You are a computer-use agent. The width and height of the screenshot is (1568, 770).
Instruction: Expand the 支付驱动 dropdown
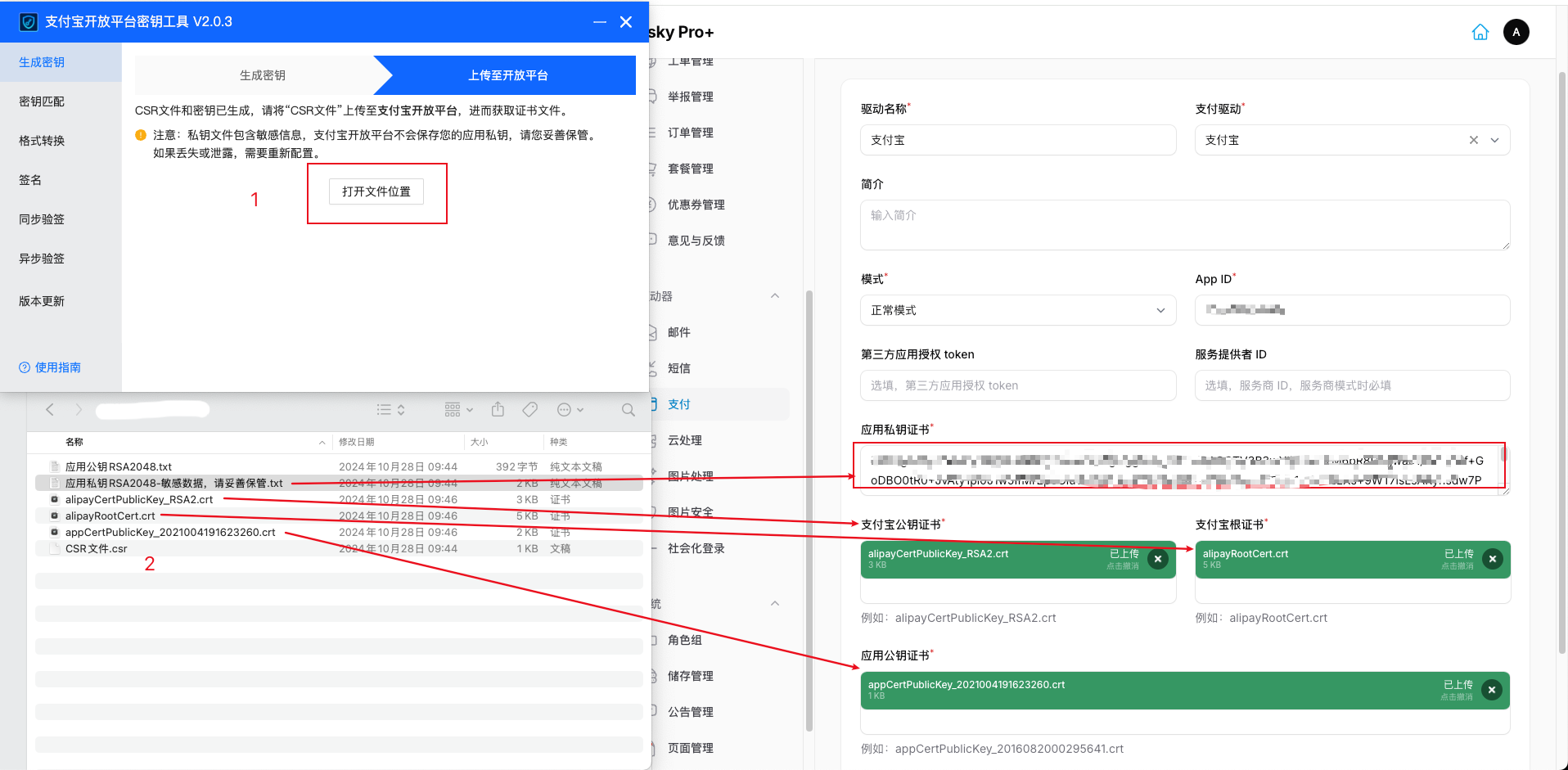[1494, 140]
